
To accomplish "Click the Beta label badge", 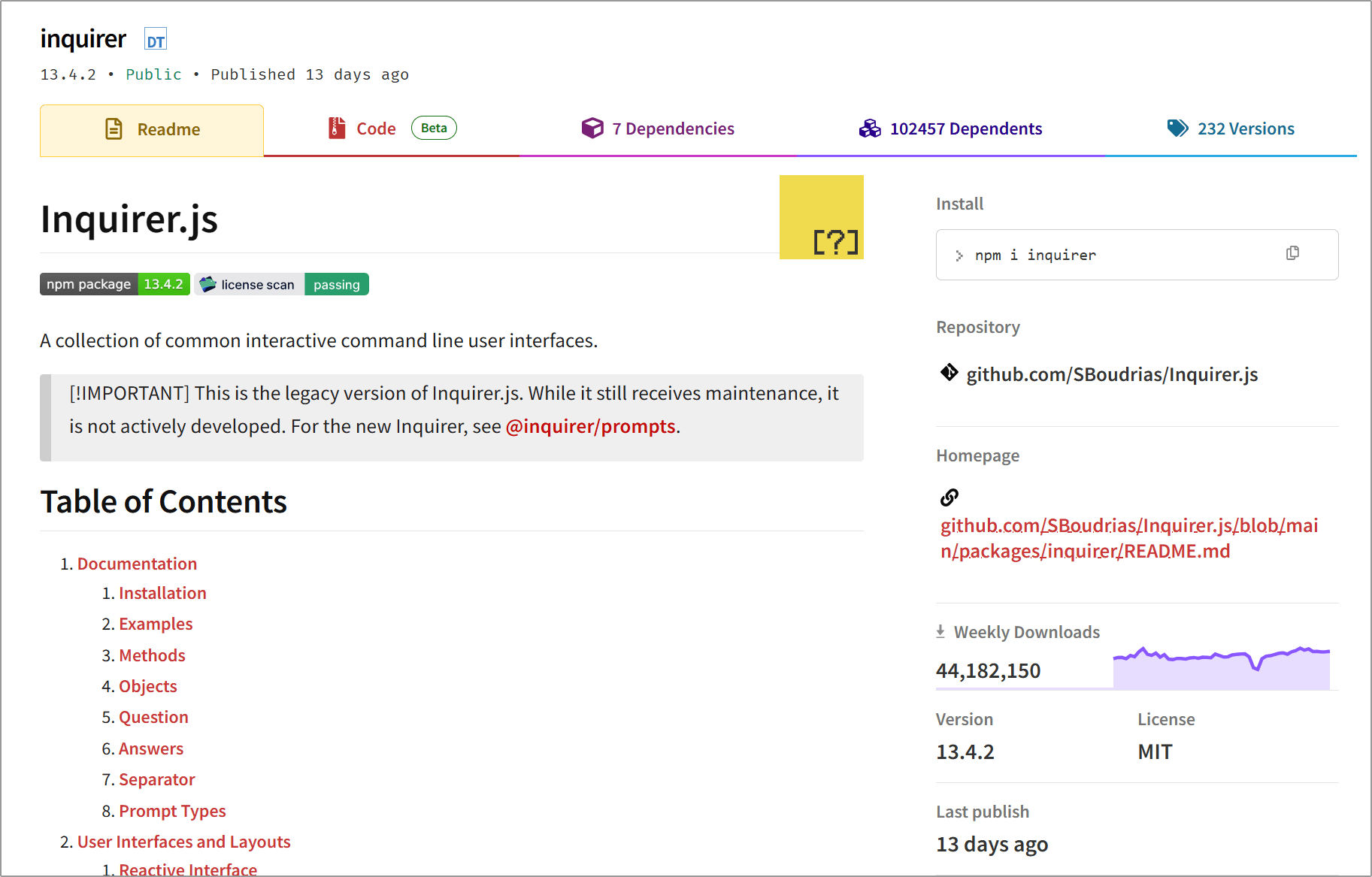I will coord(434,128).
